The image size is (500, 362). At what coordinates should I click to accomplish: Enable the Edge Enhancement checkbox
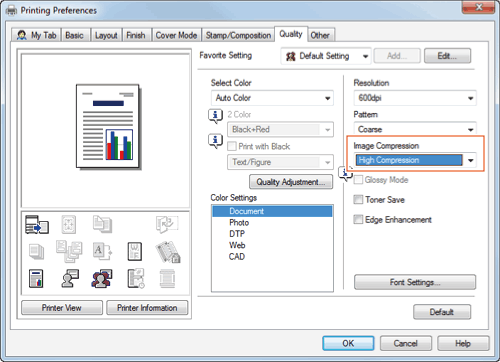358,219
